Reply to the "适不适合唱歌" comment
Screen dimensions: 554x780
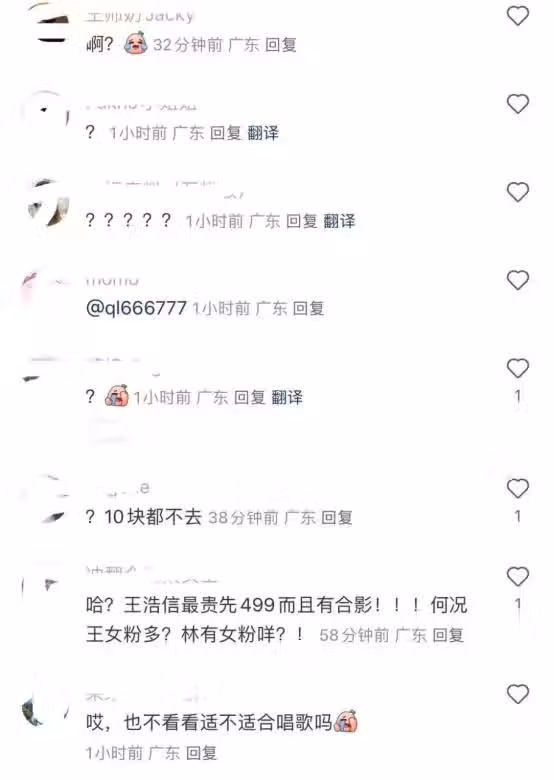[x=201, y=753]
